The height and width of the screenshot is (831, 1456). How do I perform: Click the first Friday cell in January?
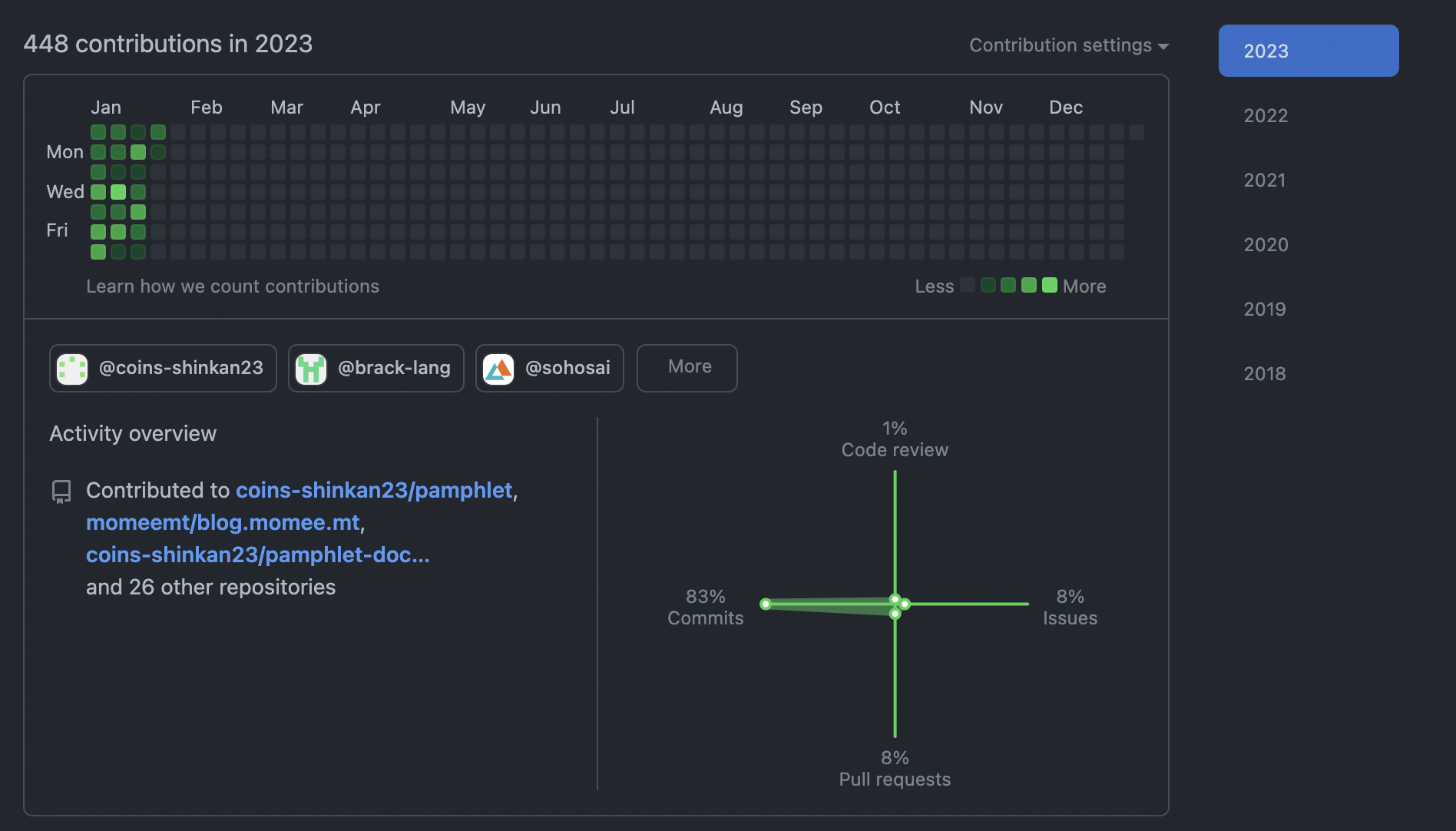[98, 232]
